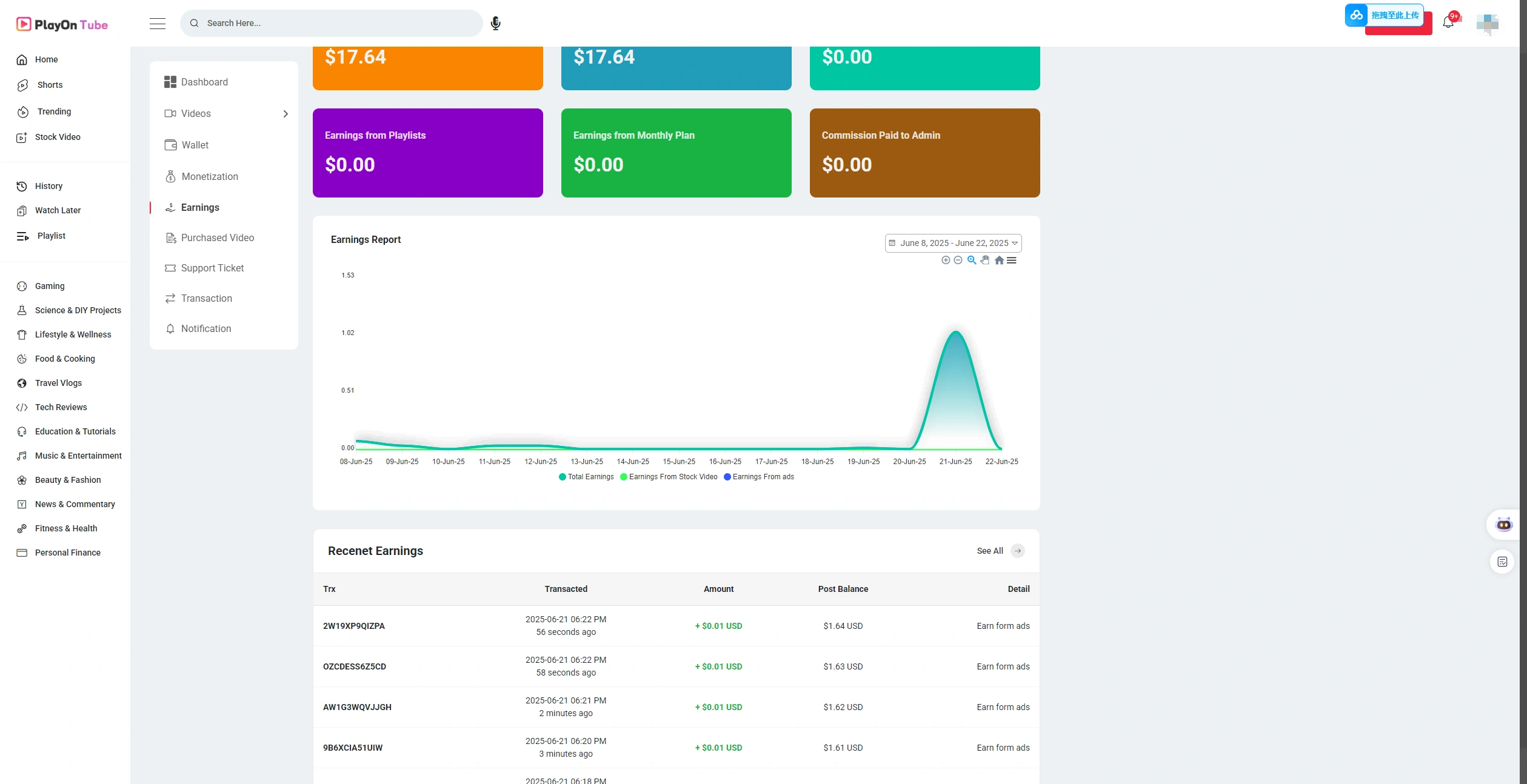
Task: Expand the Videos submenu chevron
Action: coord(286,114)
